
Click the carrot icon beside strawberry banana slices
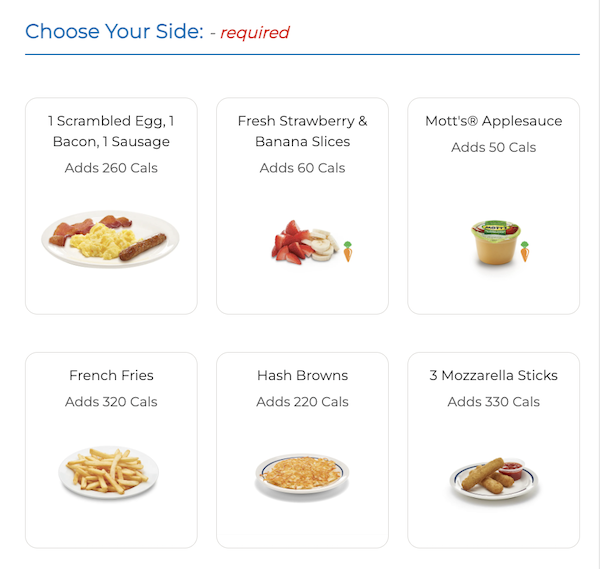pos(348,251)
